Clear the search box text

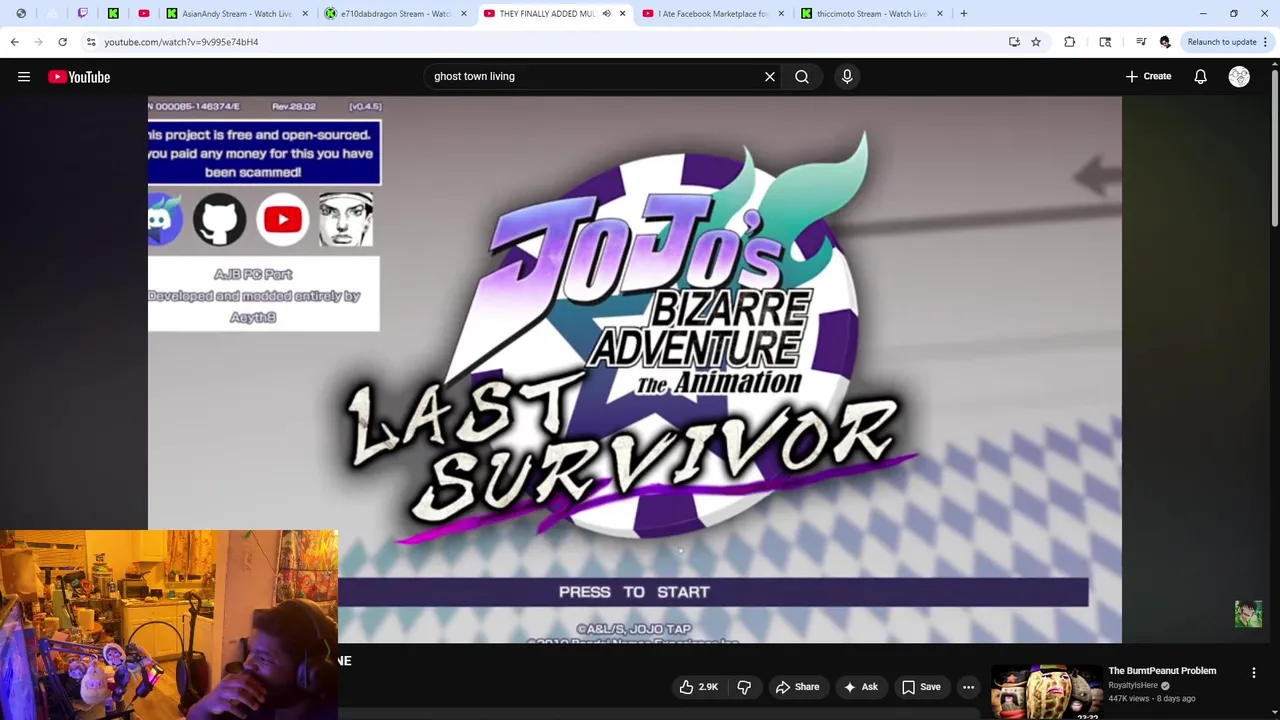pyautogui.click(x=770, y=76)
